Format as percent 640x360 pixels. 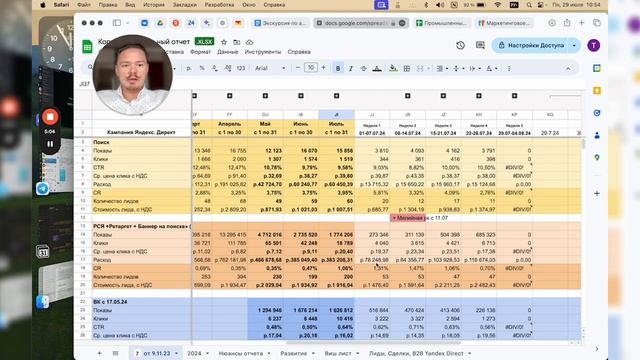tap(202, 68)
